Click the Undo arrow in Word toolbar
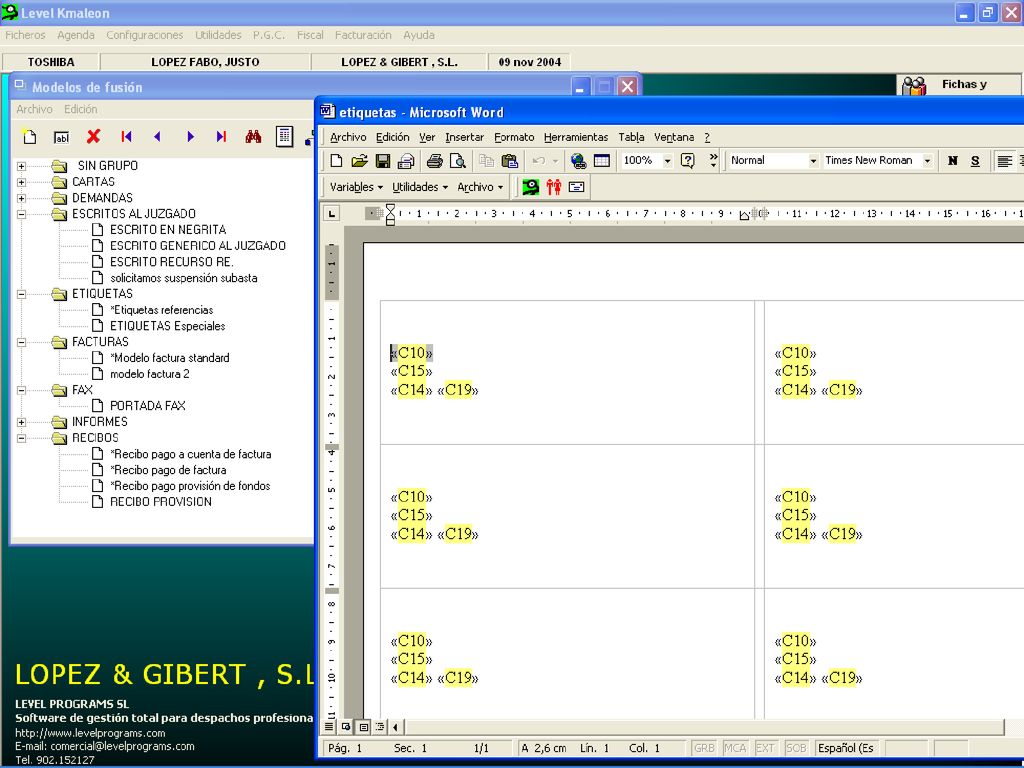 point(539,161)
